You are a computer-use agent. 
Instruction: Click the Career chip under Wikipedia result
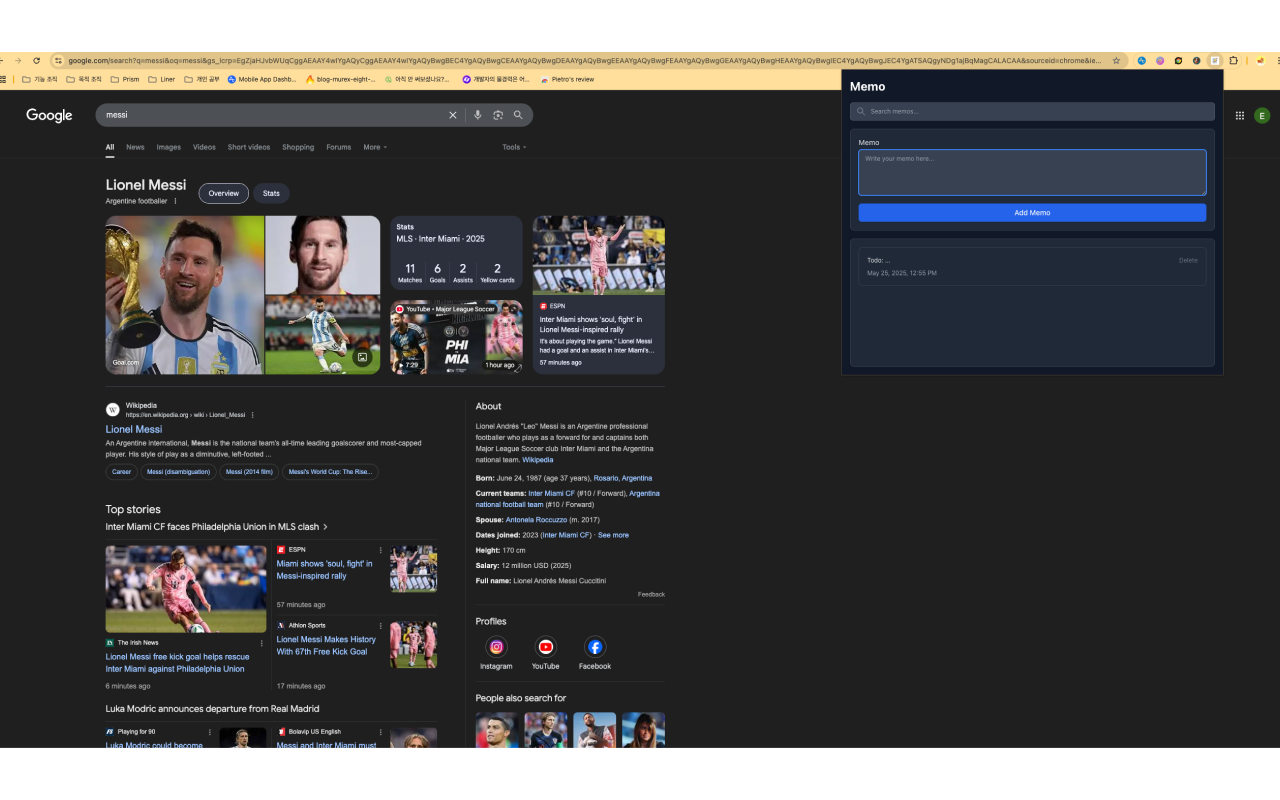coord(122,472)
